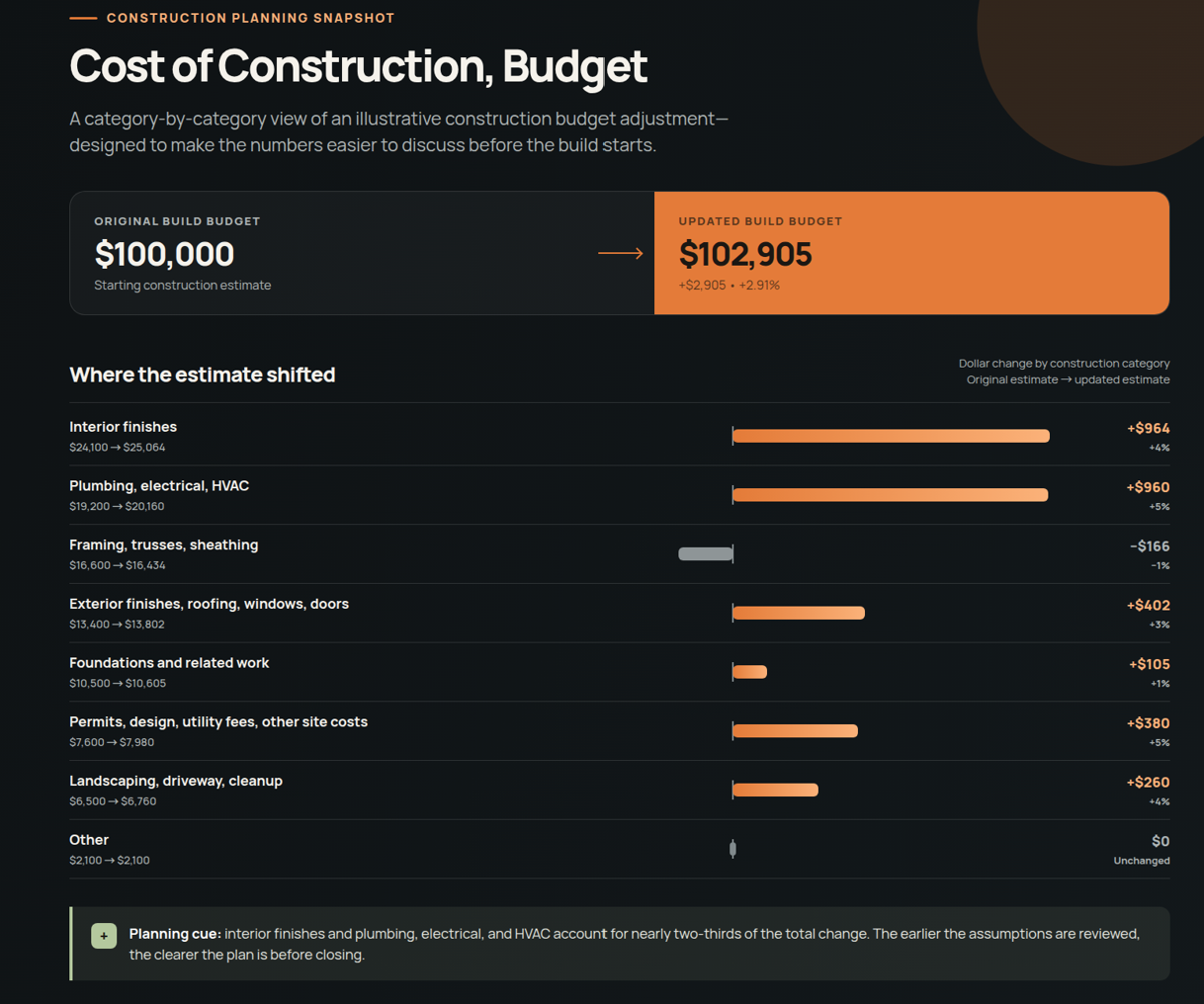Image resolution: width=1204 pixels, height=1004 pixels.
Task: Click the 'ORIGINAL BUILD BUDGET' label
Action: [177, 221]
